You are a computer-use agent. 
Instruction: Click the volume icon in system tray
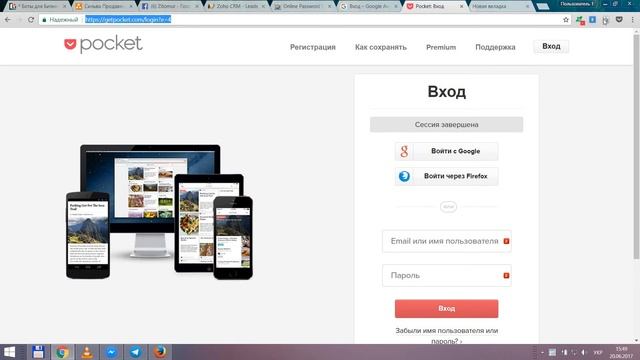[x=584, y=352]
